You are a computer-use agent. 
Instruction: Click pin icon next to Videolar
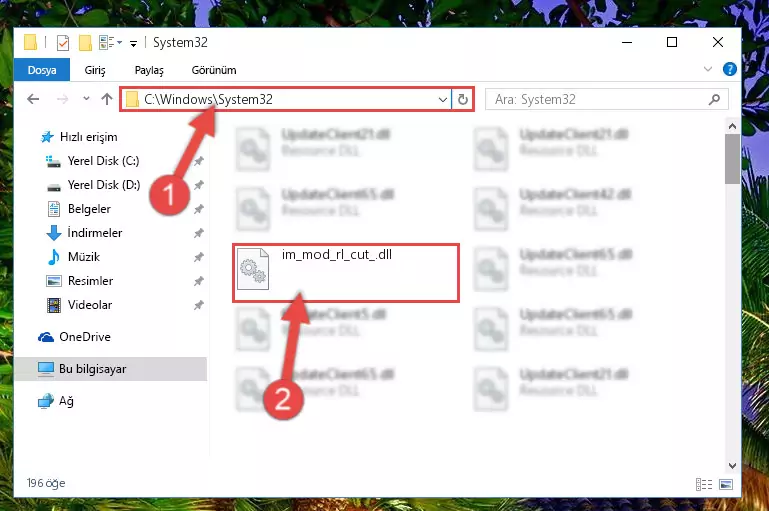tap(199, 305)
